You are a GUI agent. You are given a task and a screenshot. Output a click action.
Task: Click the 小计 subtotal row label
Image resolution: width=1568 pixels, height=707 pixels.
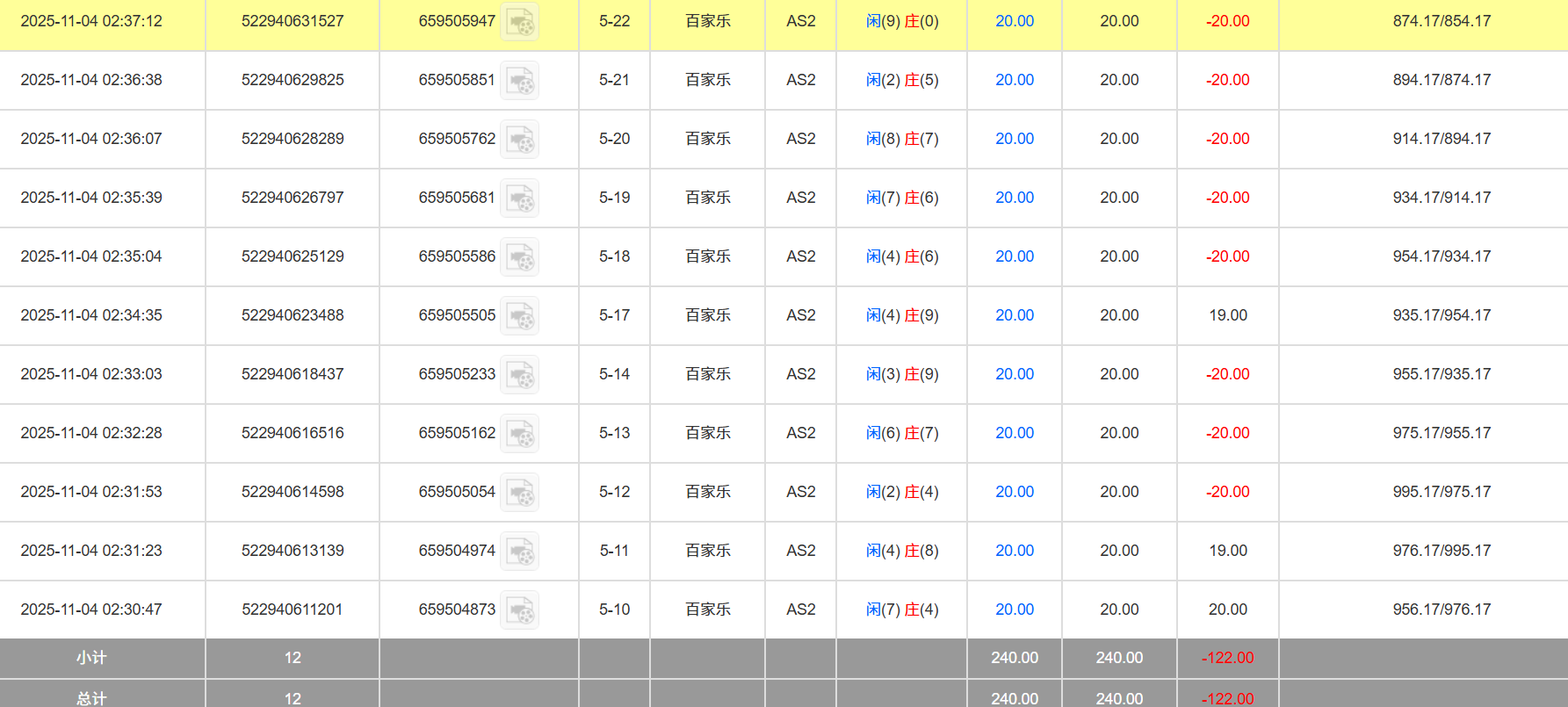click(91, 658)
